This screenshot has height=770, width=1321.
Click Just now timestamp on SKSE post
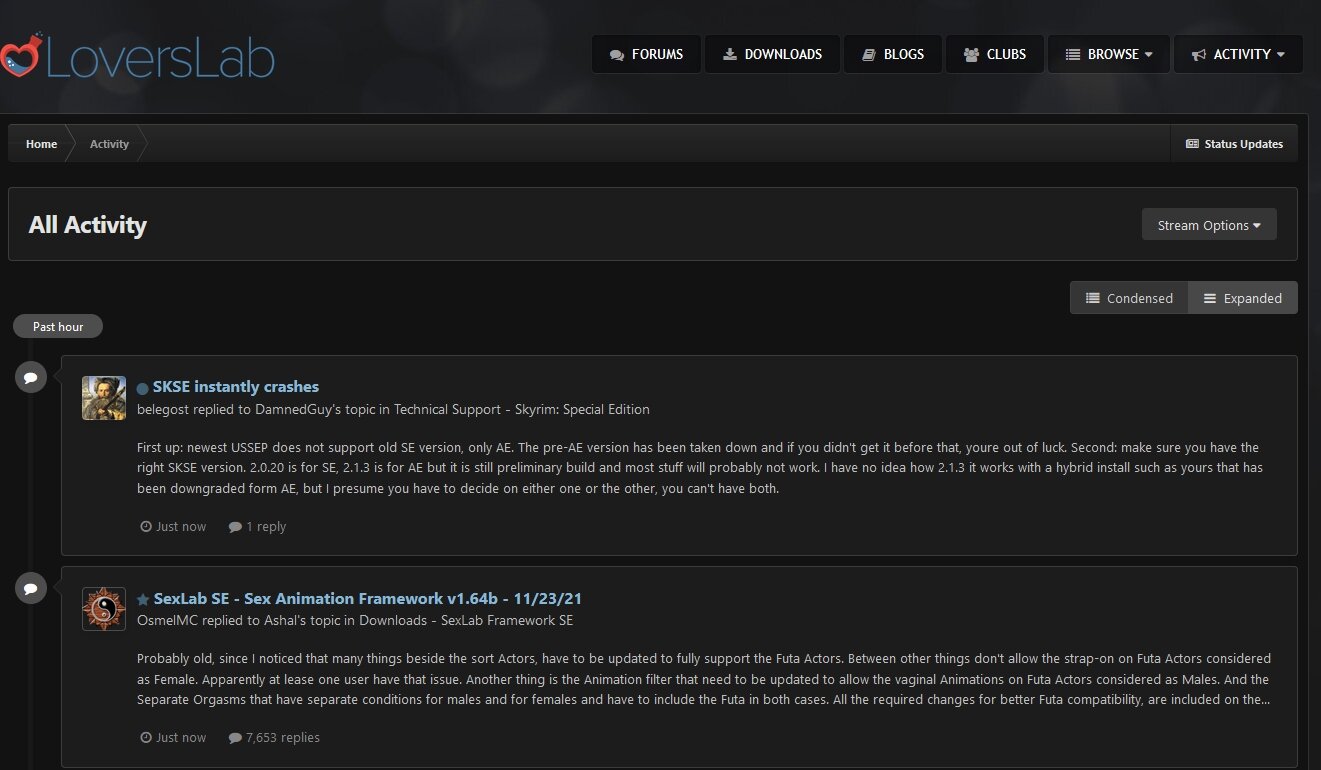(181, 526)
